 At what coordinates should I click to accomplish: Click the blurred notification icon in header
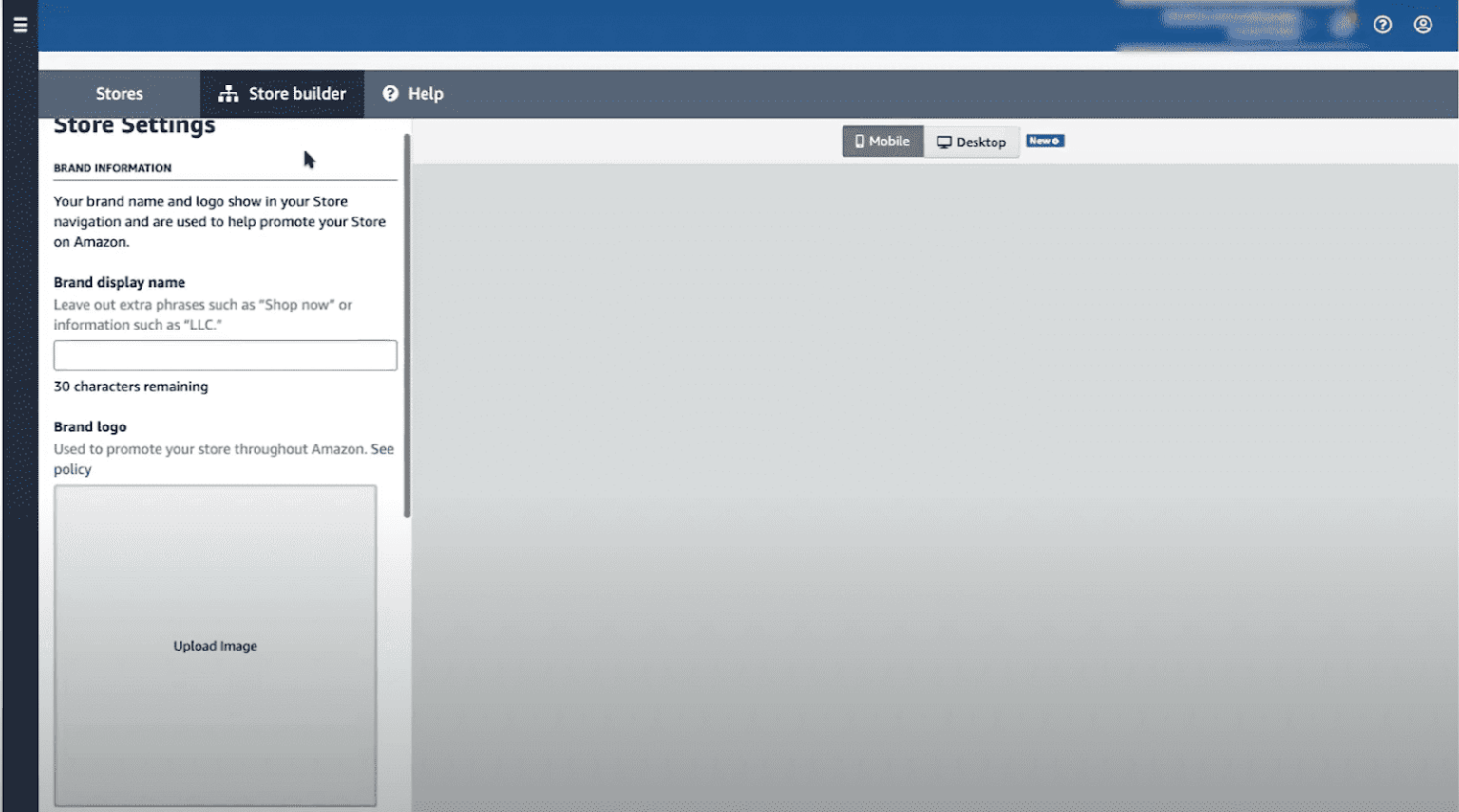(x=1343, y=25)
